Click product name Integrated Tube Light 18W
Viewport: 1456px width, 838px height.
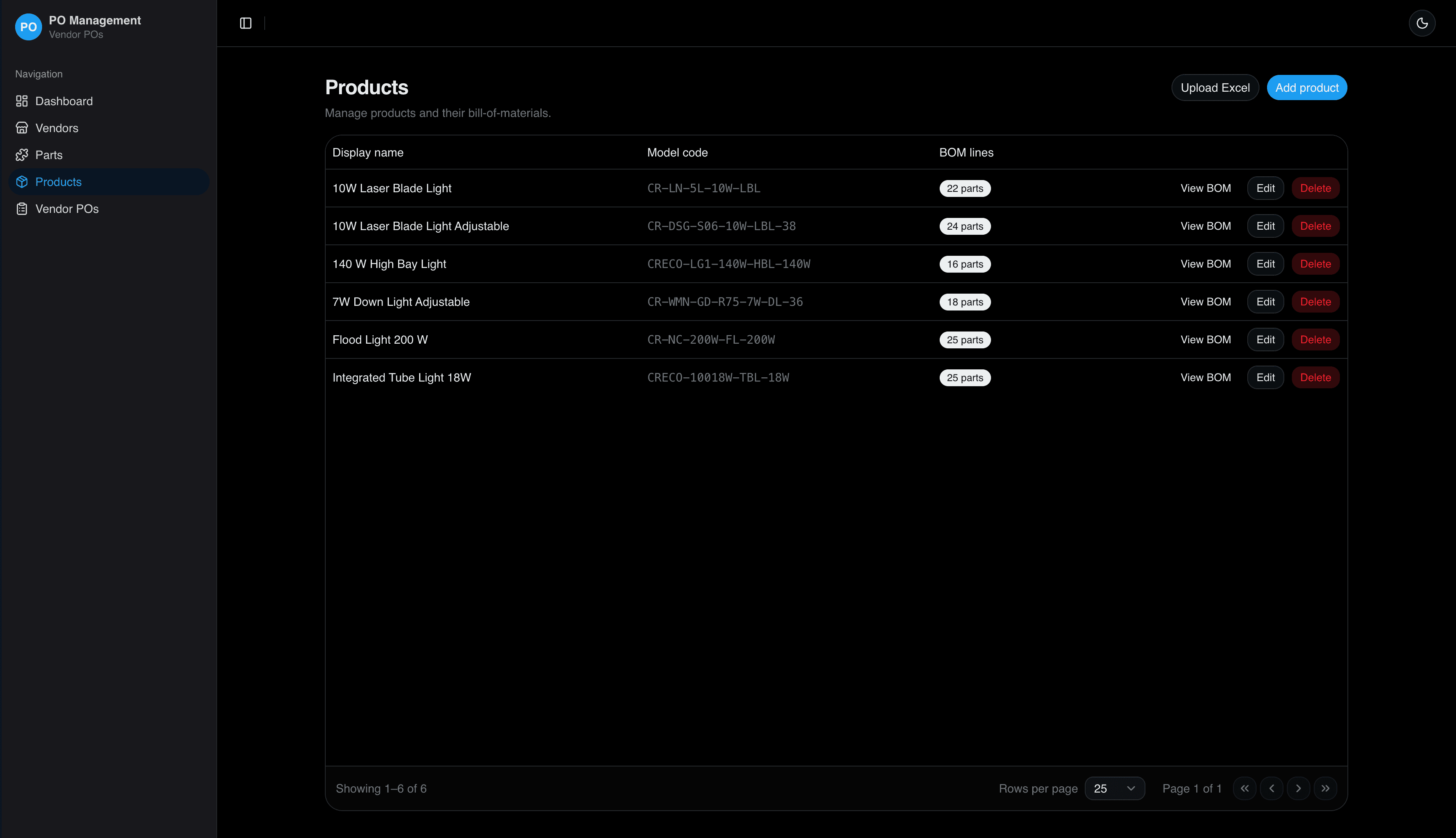point(401,377)
